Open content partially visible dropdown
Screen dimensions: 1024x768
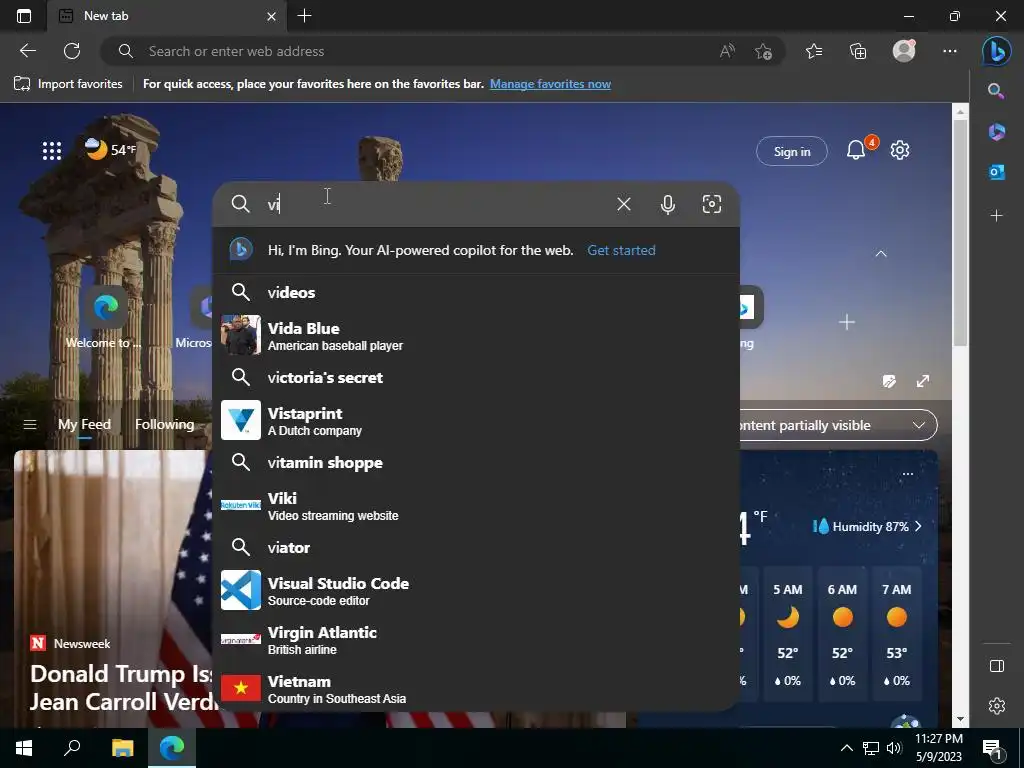838,425
